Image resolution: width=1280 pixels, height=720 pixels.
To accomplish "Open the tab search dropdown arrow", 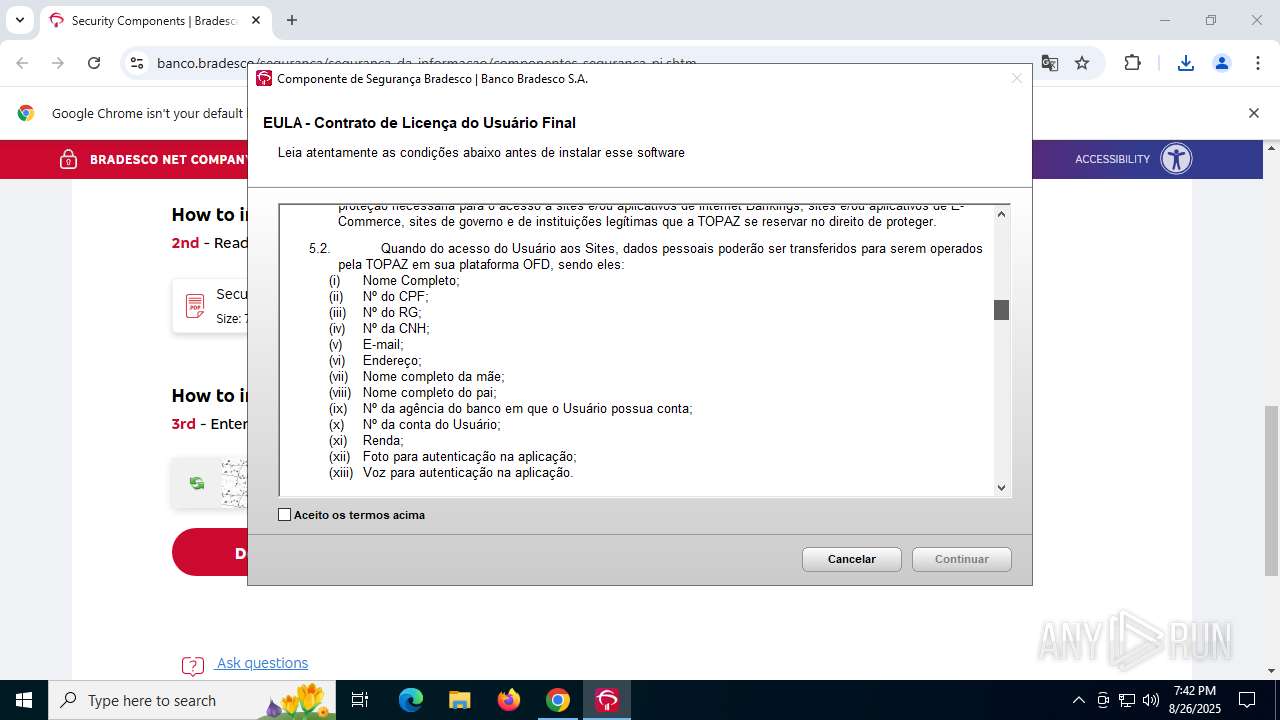I will [19, 20].
